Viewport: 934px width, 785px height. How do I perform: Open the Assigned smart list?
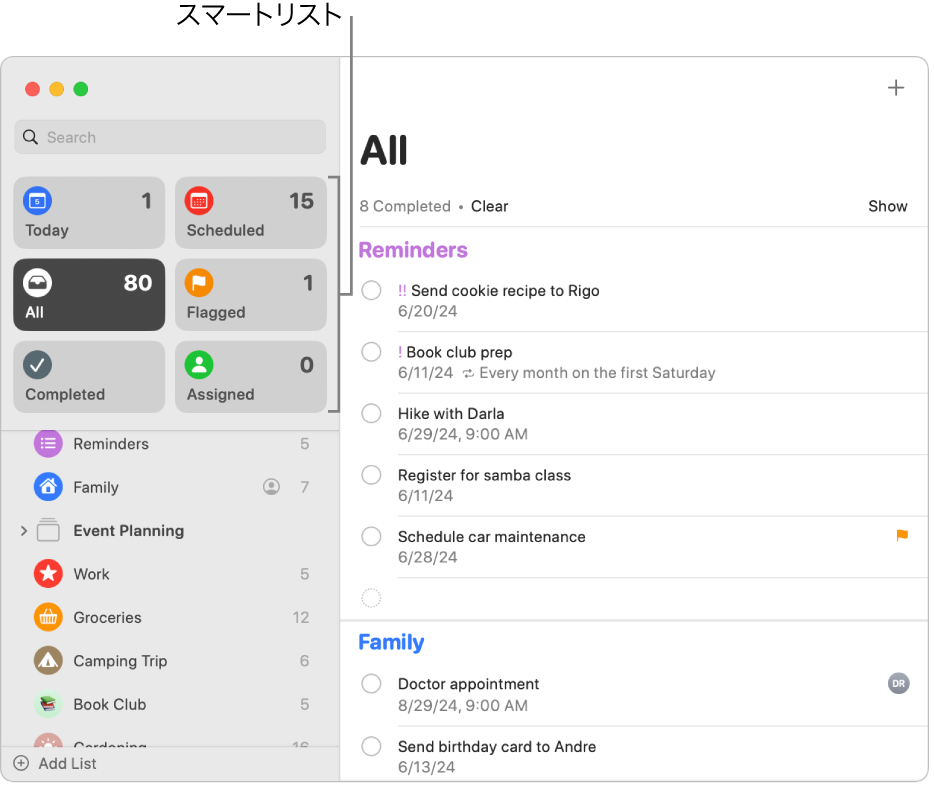click(x=251, y=377)
